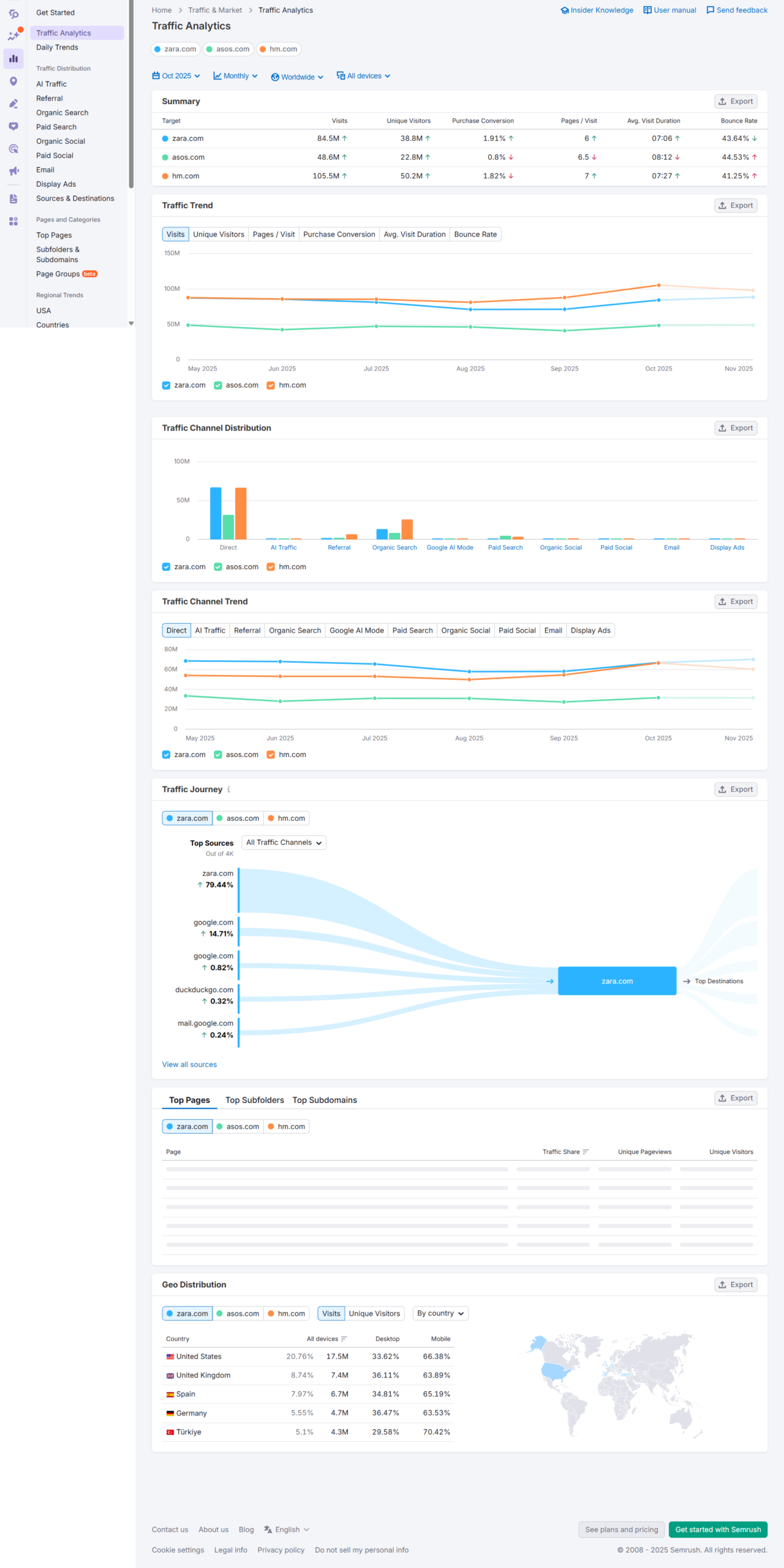Image resolution: width=784 pixels, height=1568 pixels.
Task: Click Export in the Summary panel
Action: [x=736, y=102]
